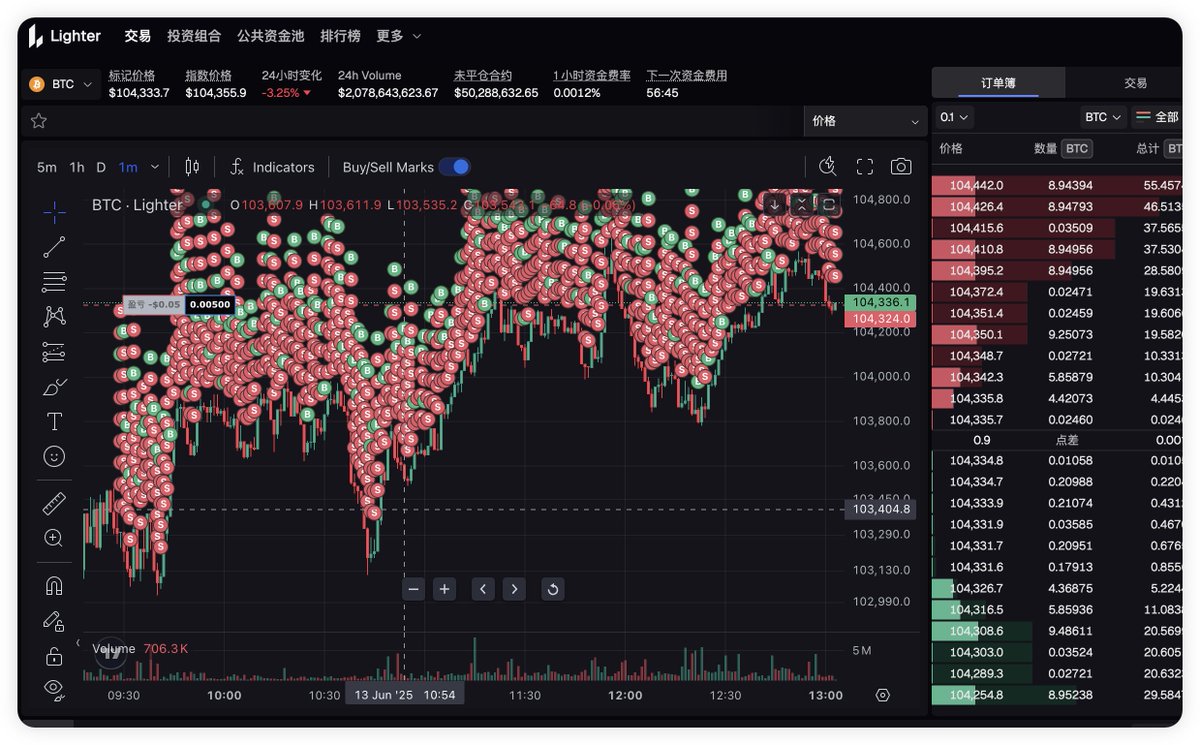The height and width of the screenshot is (745, 1200).
Task: Select the trend line drawing tool
Action: (54, 246)
